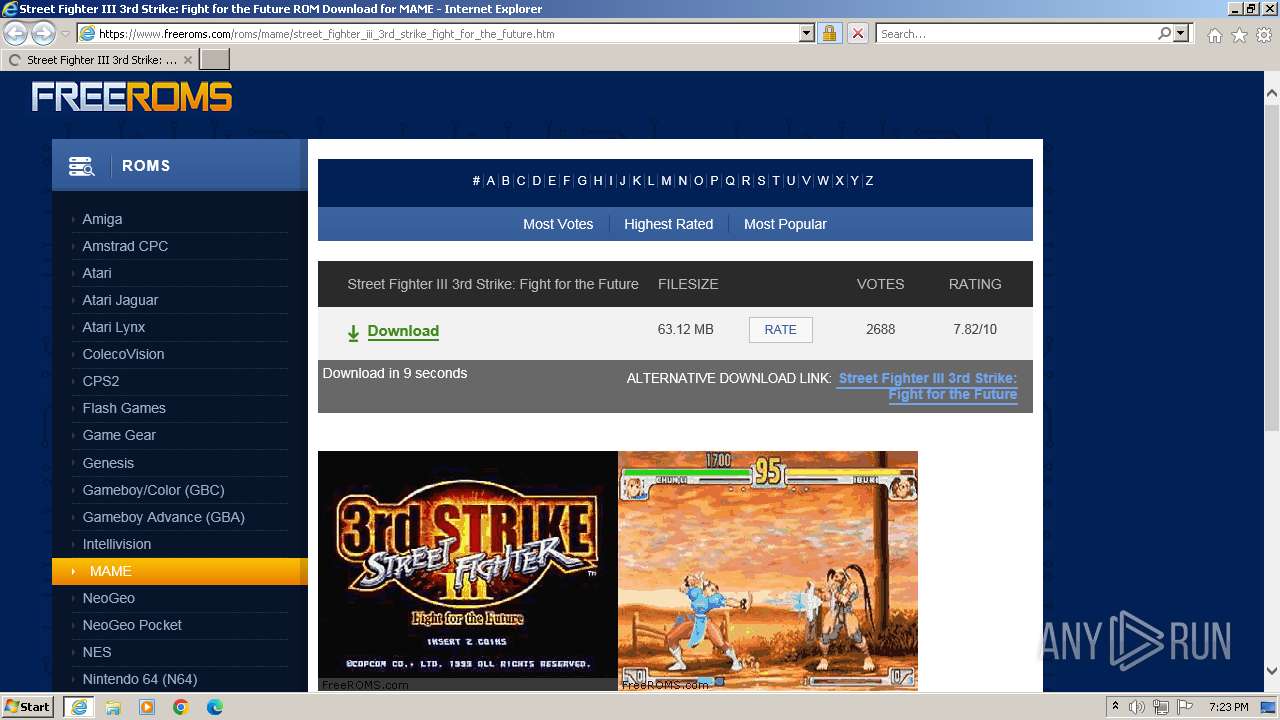Open the Most Popular tab
This screenshot has width=1280, height=720.
785,224
